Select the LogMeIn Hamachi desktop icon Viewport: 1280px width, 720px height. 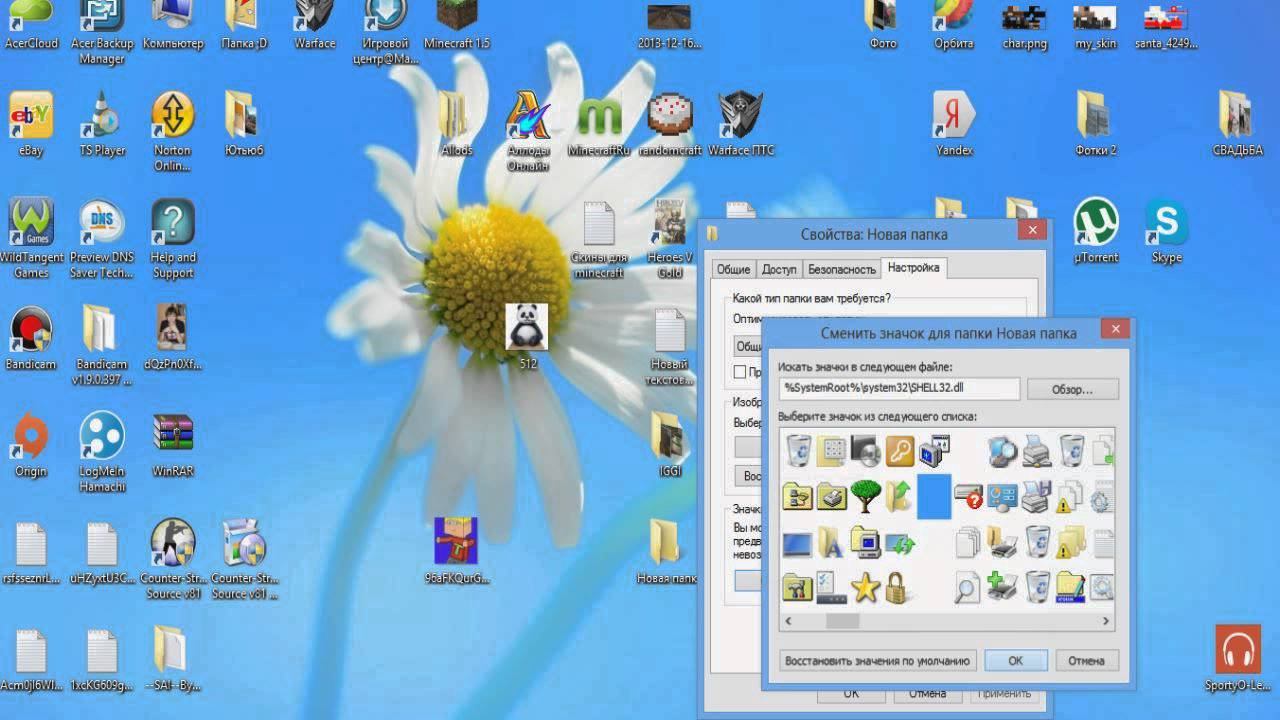[x=102, y=451]
